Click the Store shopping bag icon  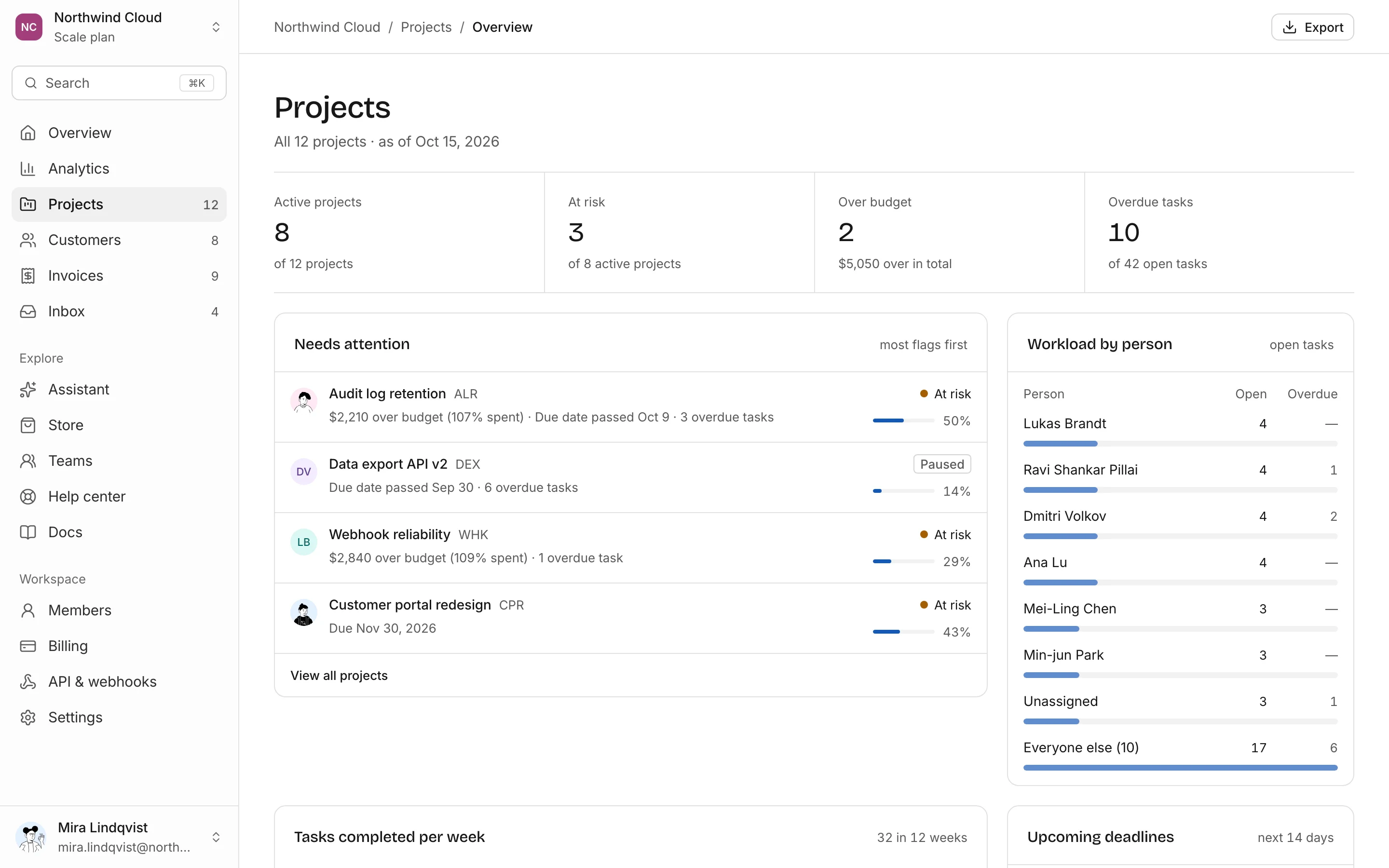coord(27,425)
